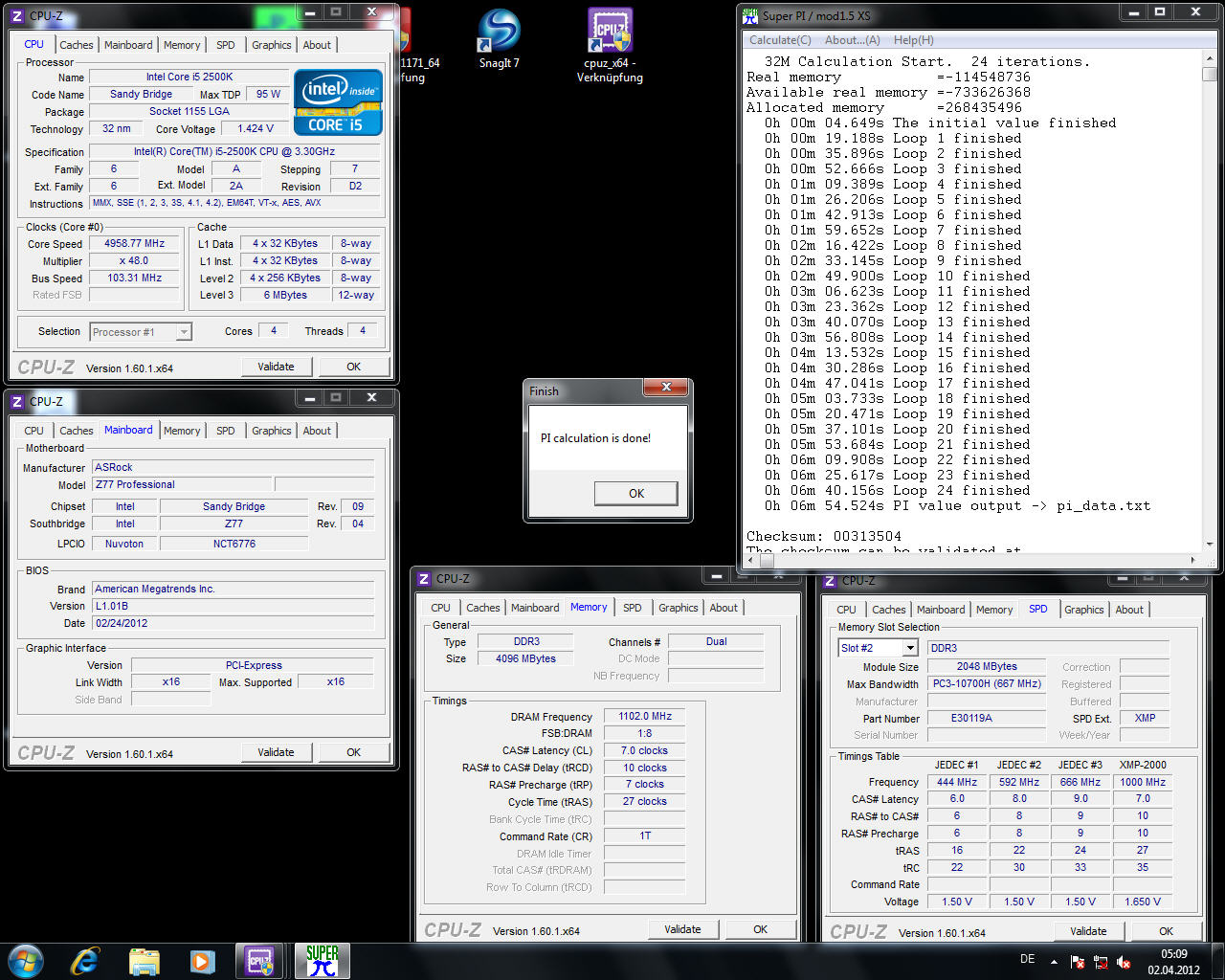Open SnagIt 7 desktop shortcut
The image size is (1225, 980).
pyautogui.click(x=499, y=38)
